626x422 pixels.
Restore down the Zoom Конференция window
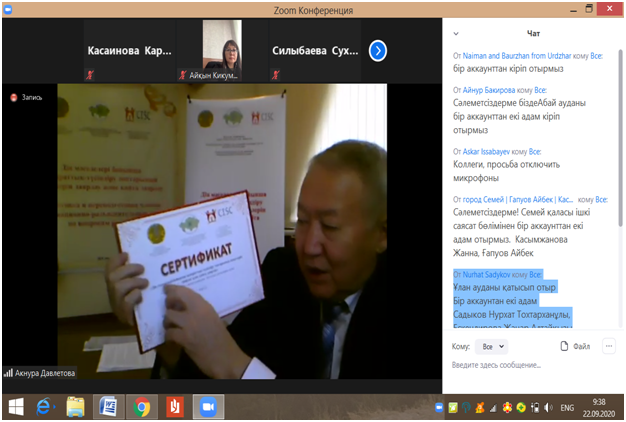point(589,9)
